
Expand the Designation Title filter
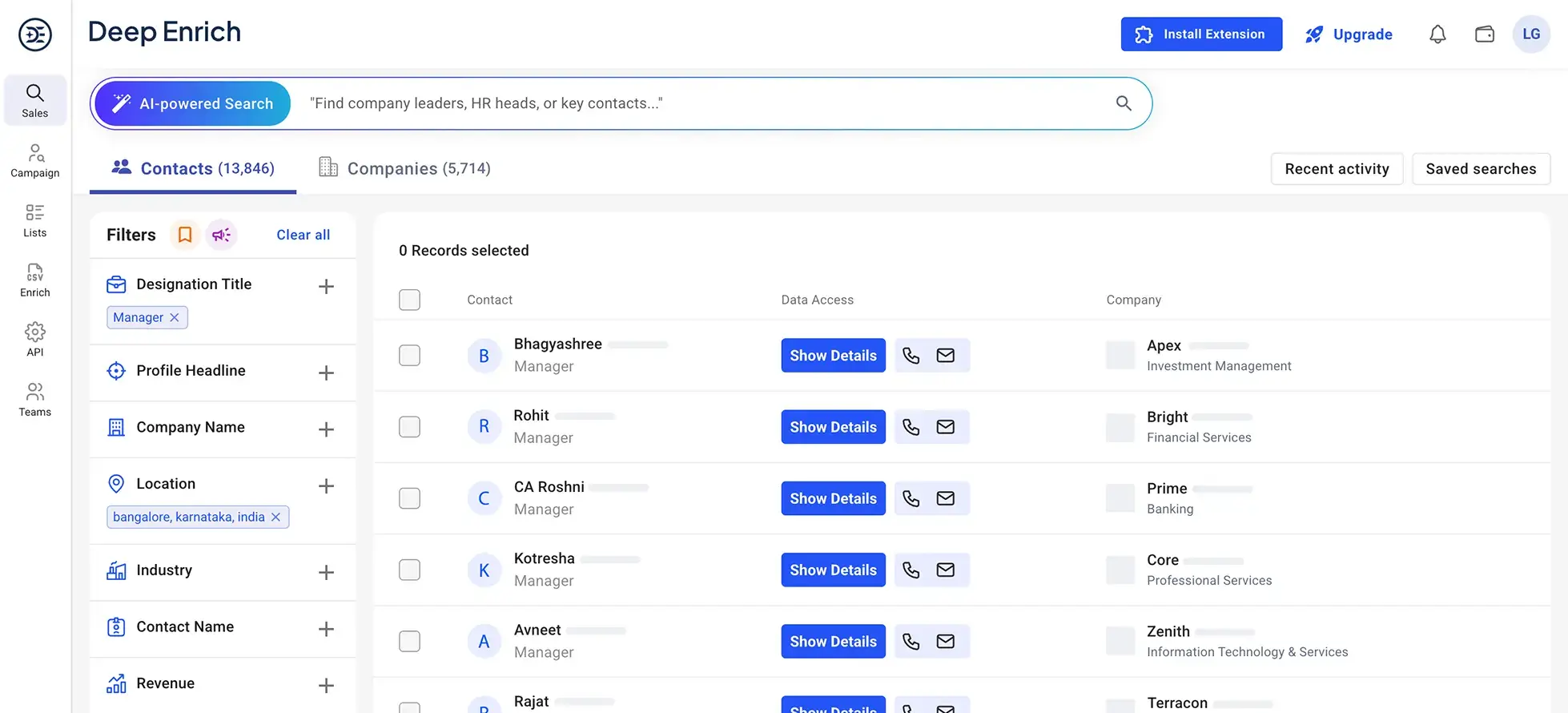pyautogui.click(x=326, y=286)
